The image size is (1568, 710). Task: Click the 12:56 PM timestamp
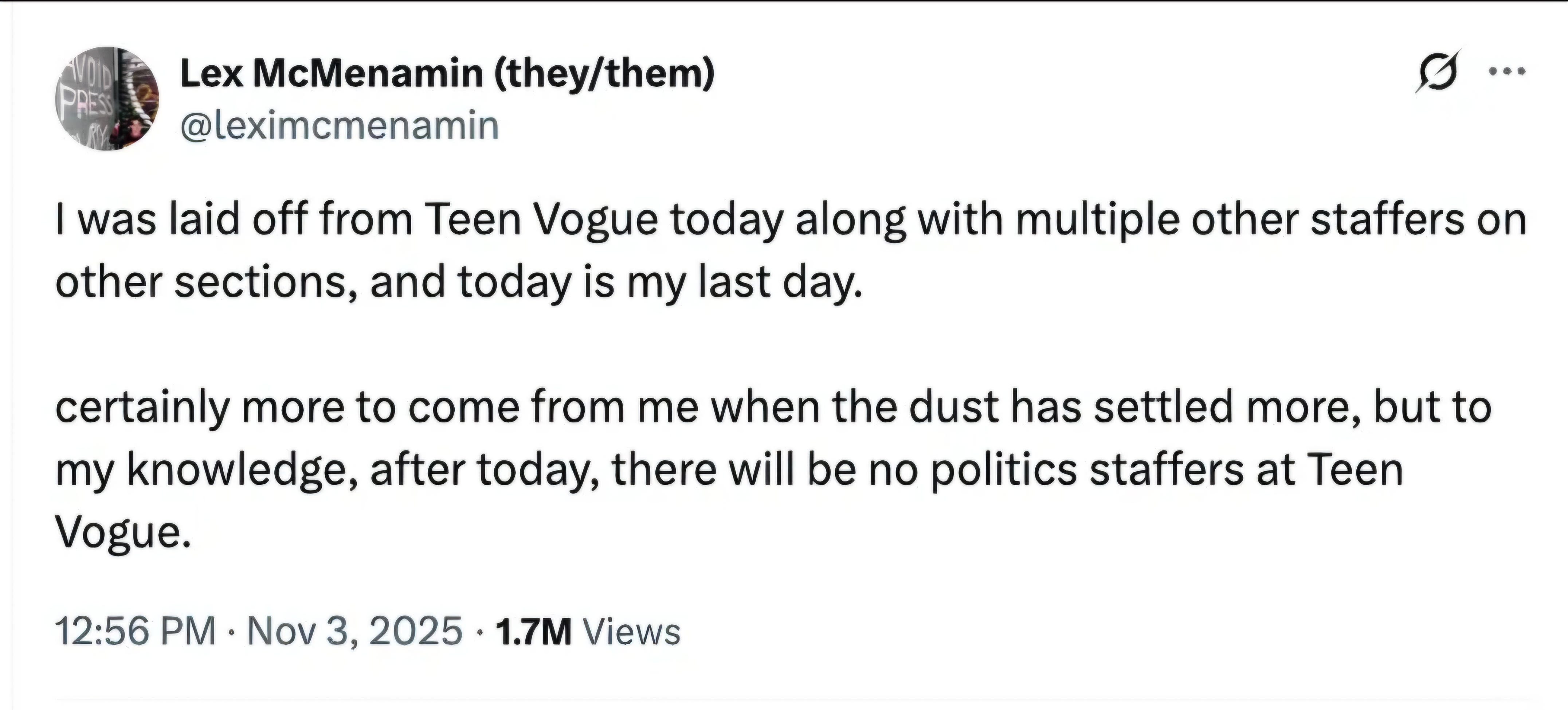coord(136,630)
